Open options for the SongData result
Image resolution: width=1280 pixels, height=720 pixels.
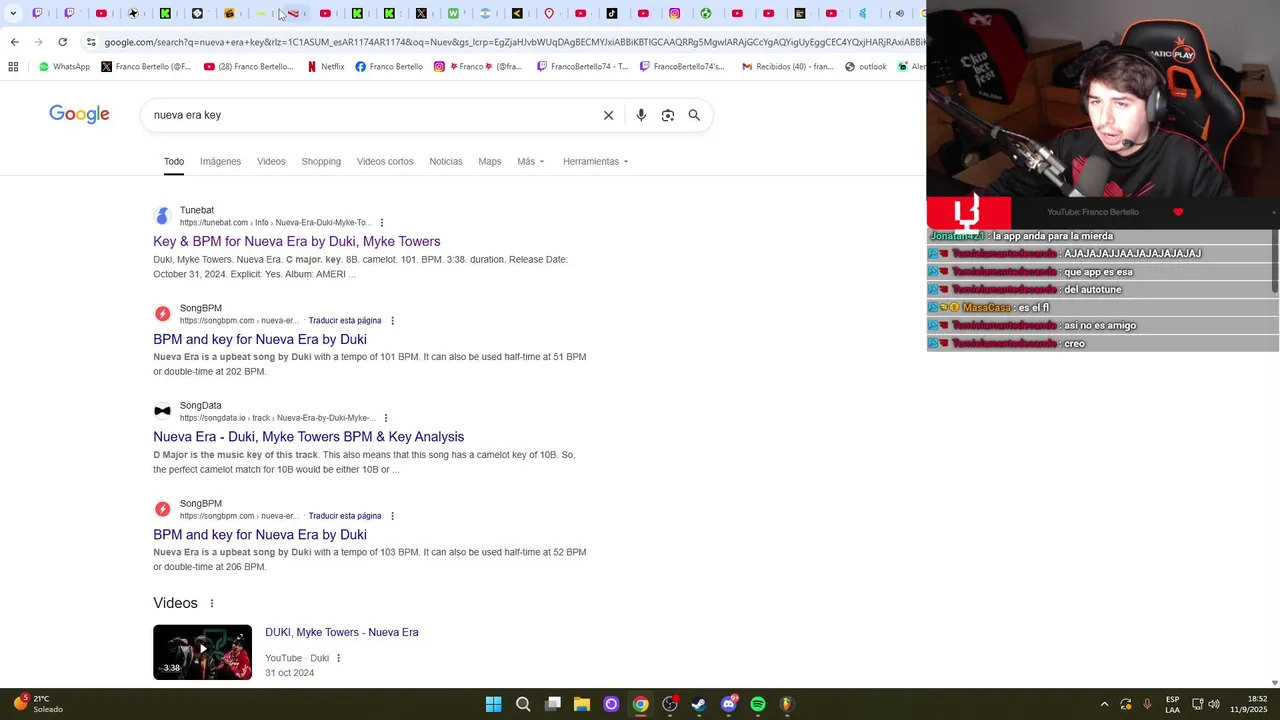pos(386,418)
